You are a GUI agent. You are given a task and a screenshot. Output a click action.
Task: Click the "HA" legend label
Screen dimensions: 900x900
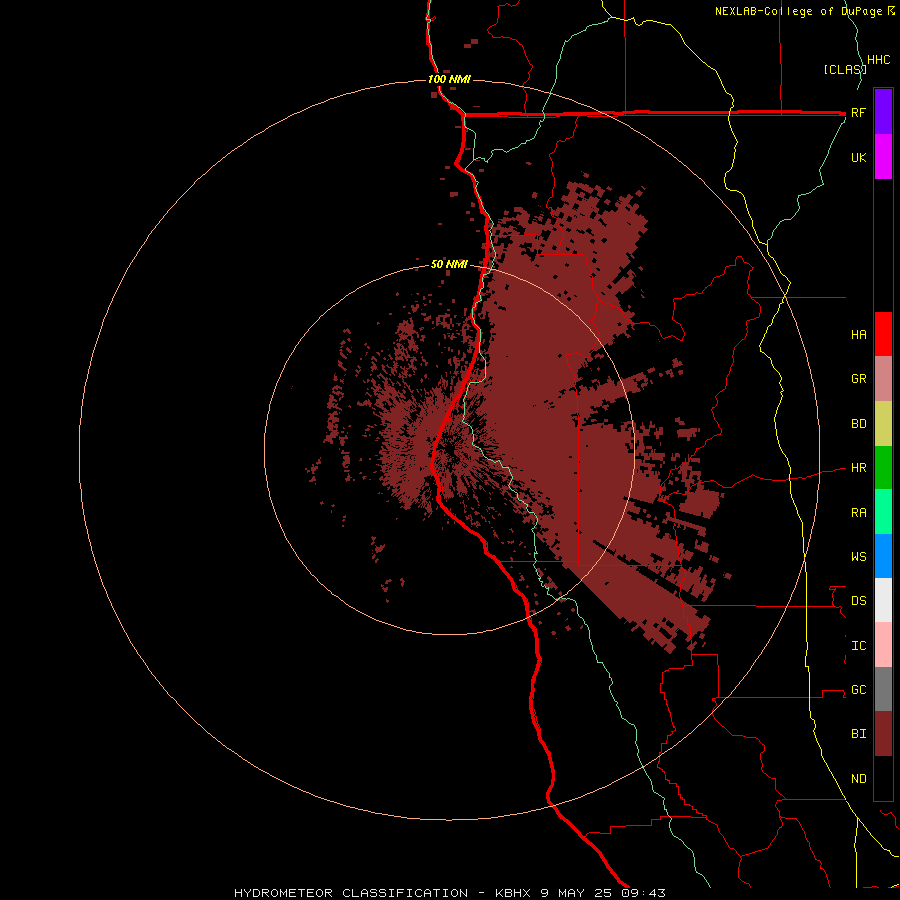click(x=859, y=335)
